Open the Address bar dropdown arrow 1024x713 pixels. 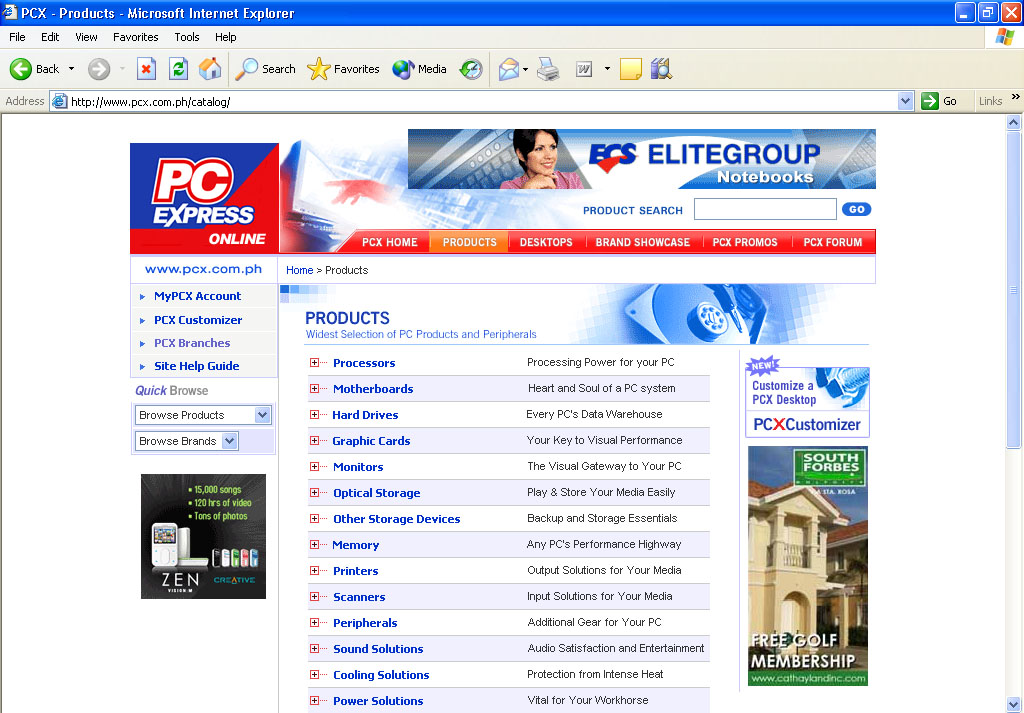905,101
